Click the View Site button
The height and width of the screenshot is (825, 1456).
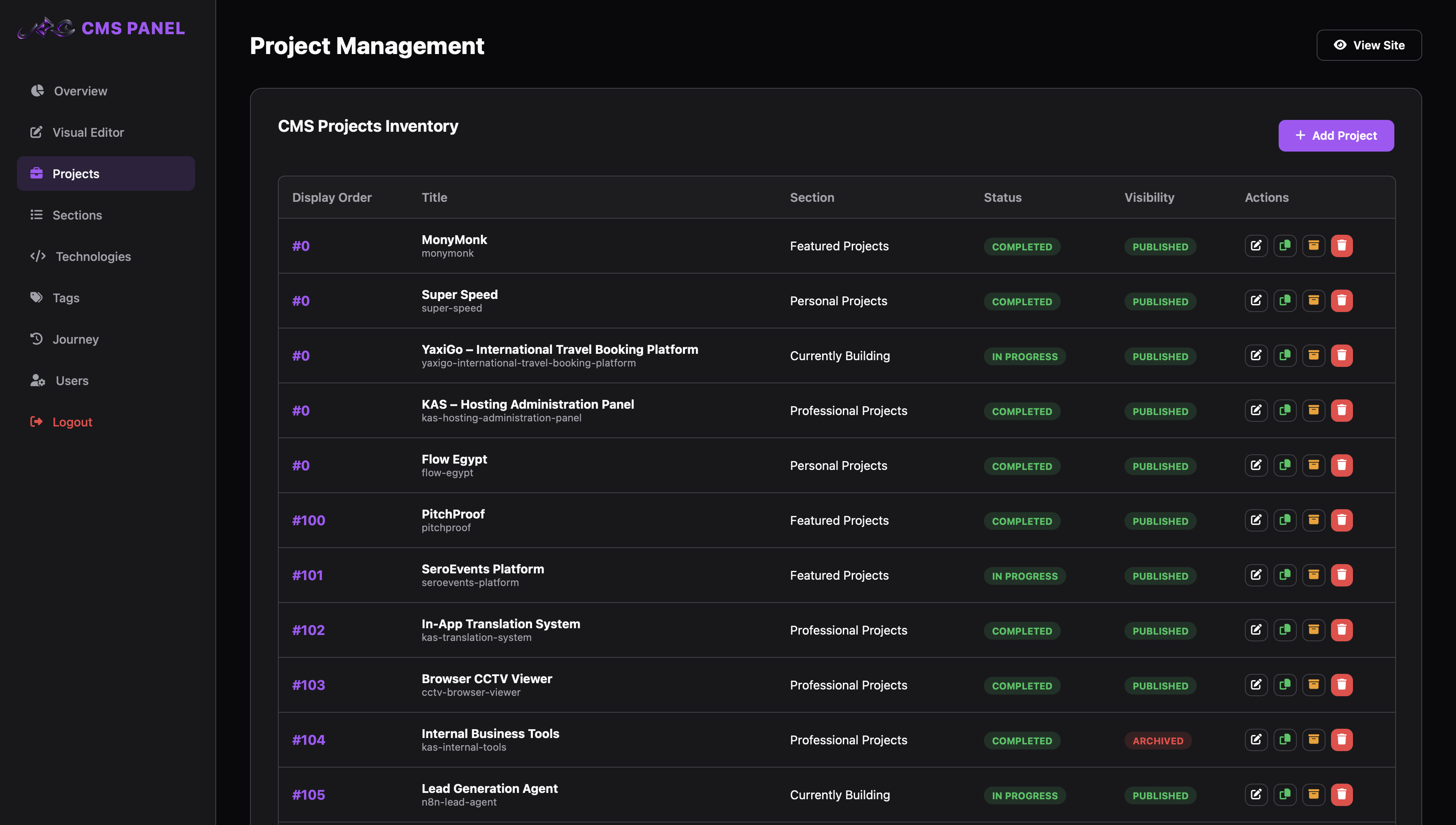pos(1369,45)
